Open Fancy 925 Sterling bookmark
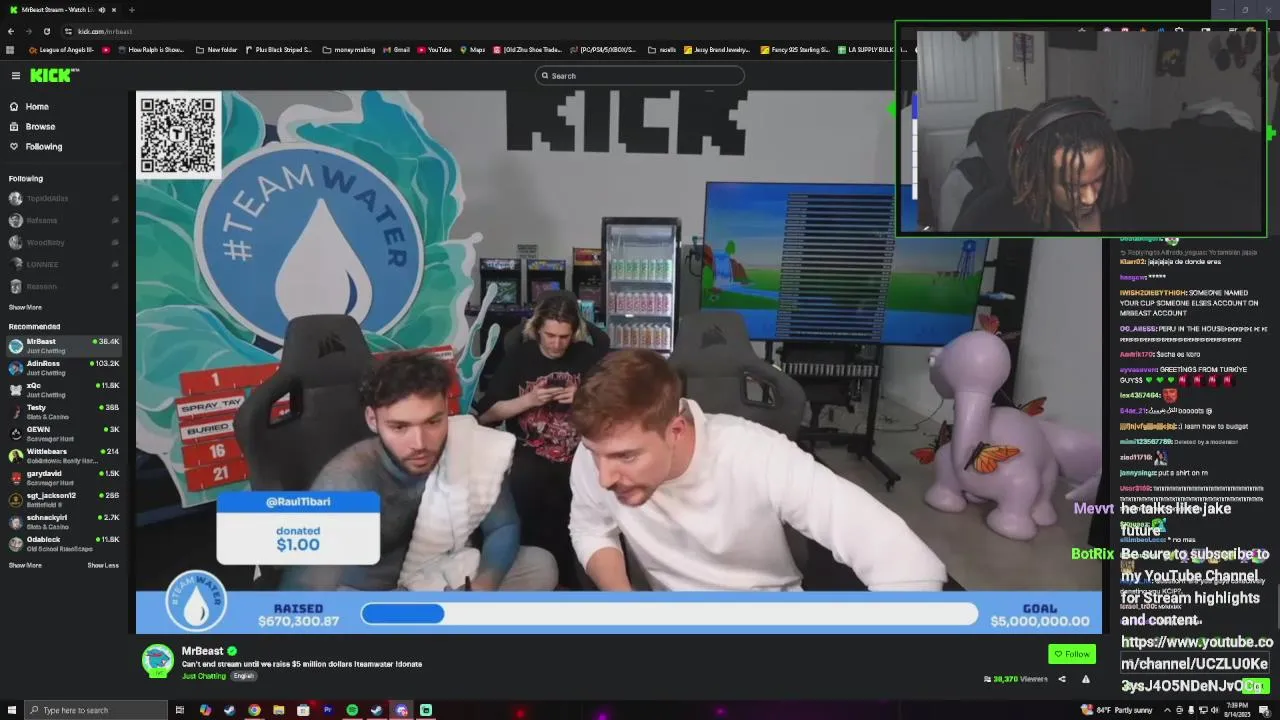Viewport: 1280px width, 720px height. click(795, 49)
